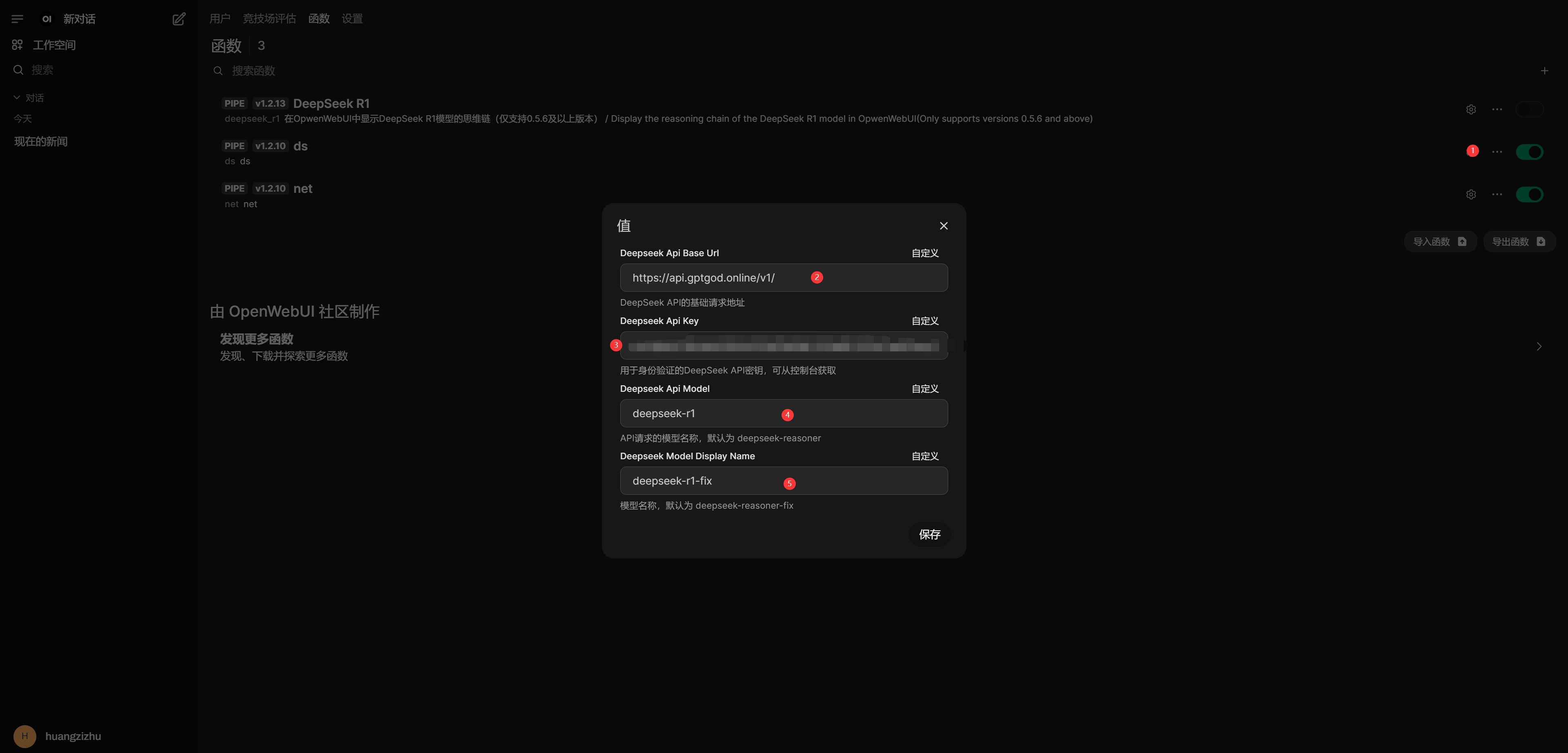Click the 导入函数 button
Image resolution: width=1568 pixels, height=753 pixels.
pyautogui.click(x=1439, y=242)
